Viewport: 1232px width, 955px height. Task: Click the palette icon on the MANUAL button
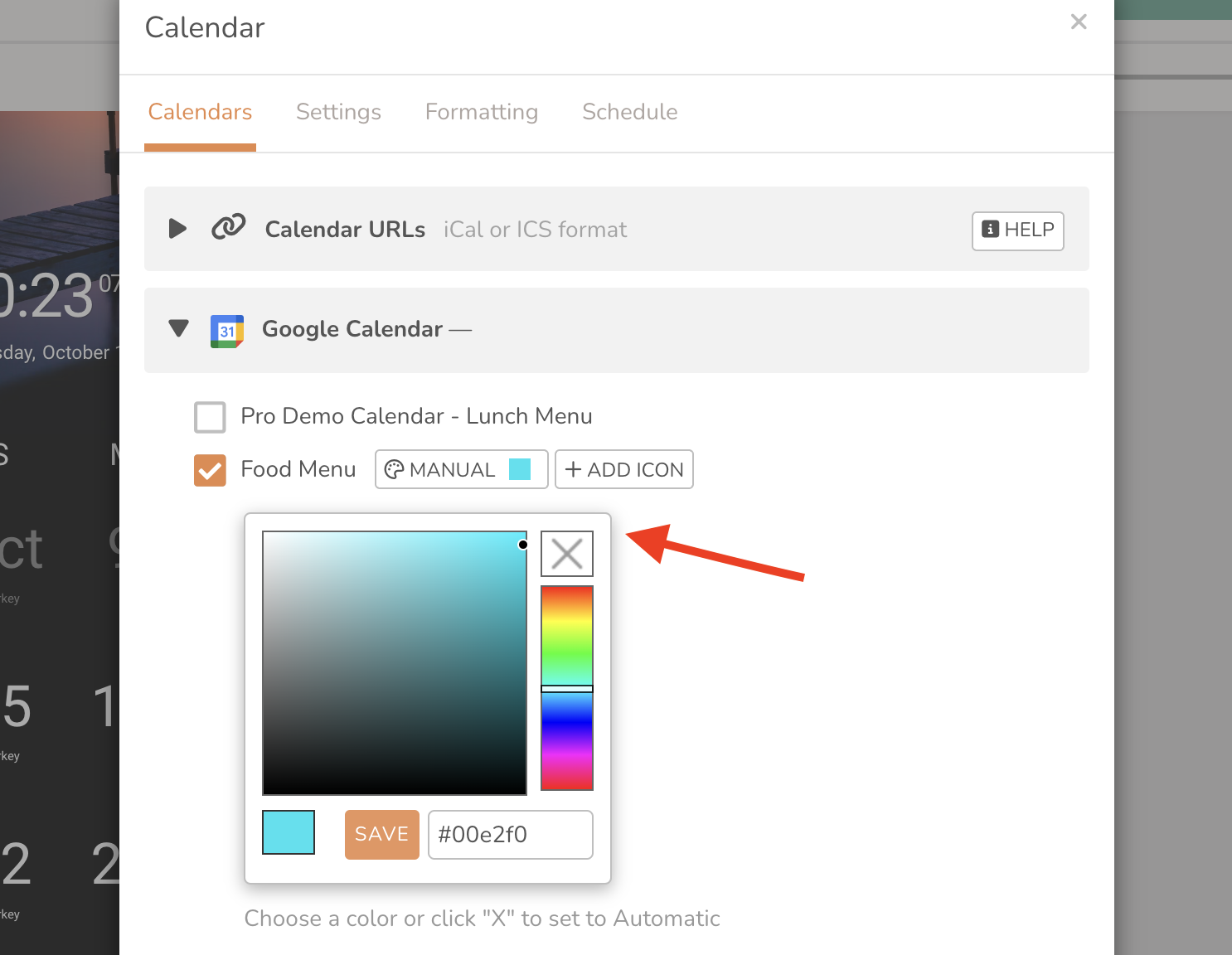(x=395, y=468)
